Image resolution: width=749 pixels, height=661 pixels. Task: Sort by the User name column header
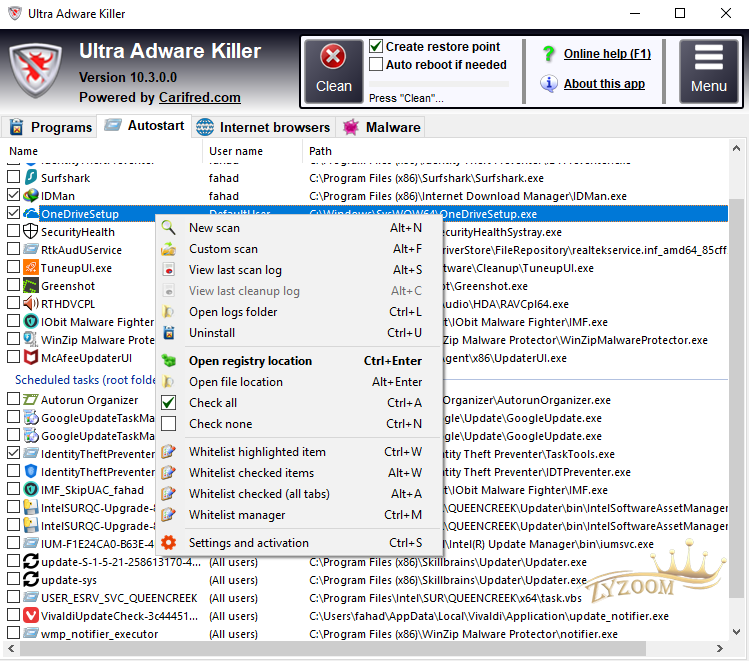point(253,151)
